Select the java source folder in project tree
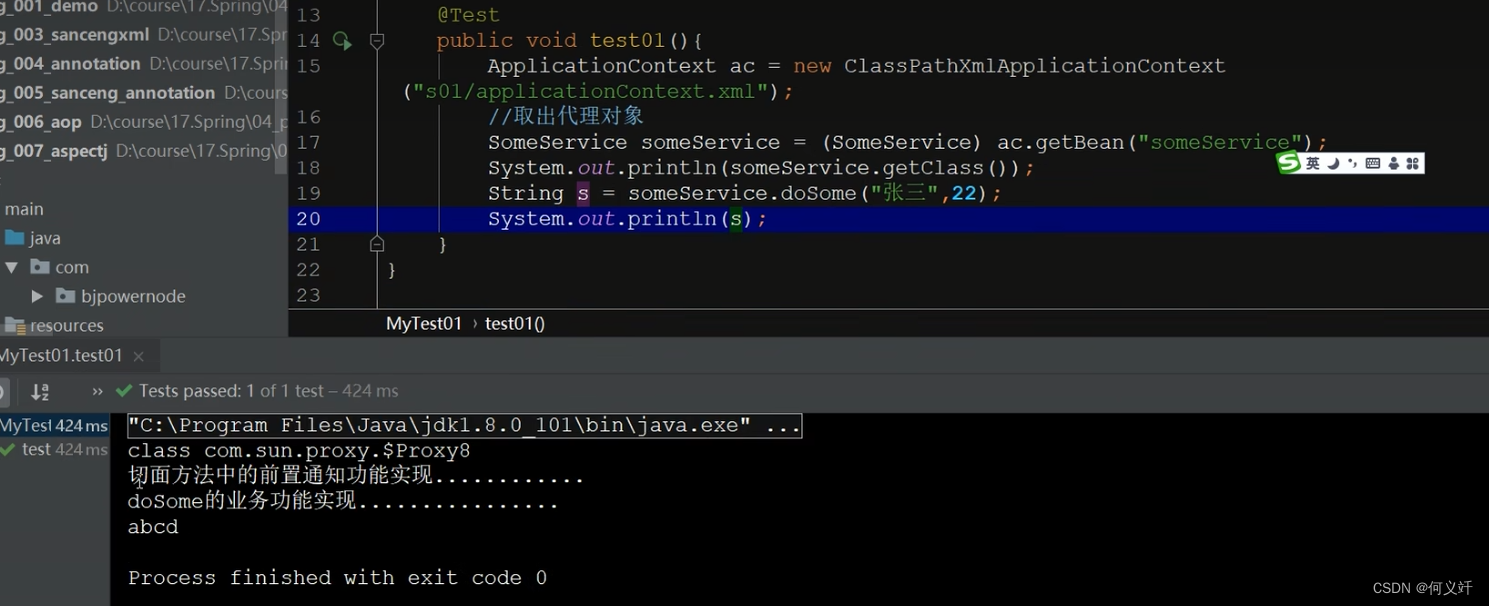 tap(33, 238)
